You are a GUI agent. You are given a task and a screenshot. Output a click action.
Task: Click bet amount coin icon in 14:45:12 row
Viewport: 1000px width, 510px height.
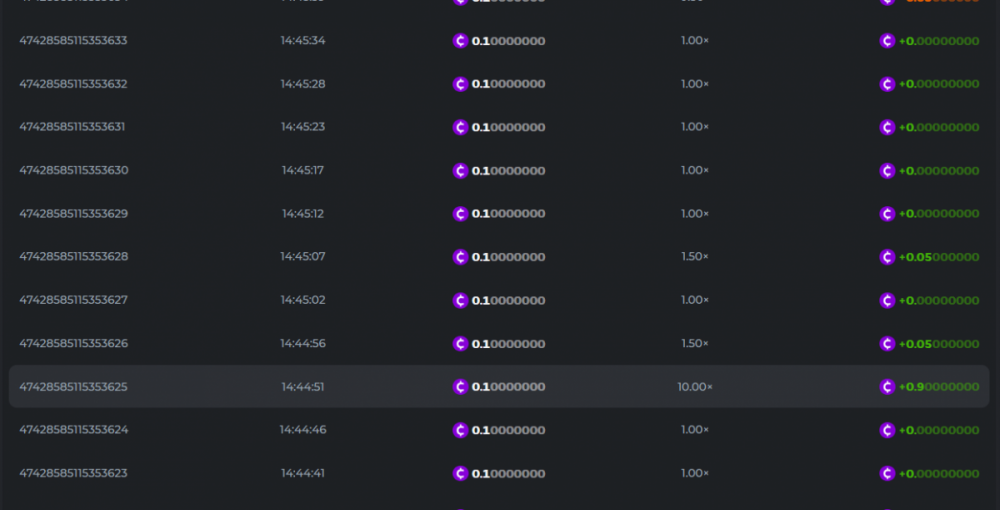tap(460, 214)
